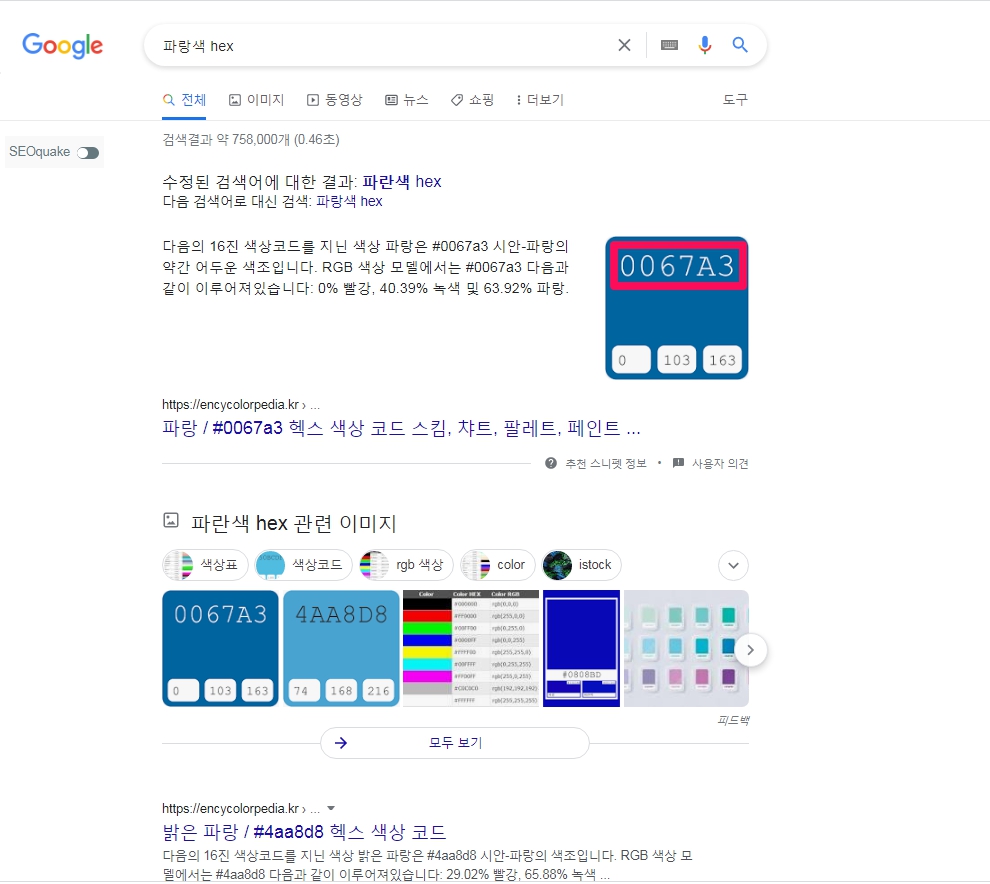Click the Google logo
The height and width of the screenshot is (884, 990).
click(63, 45)
